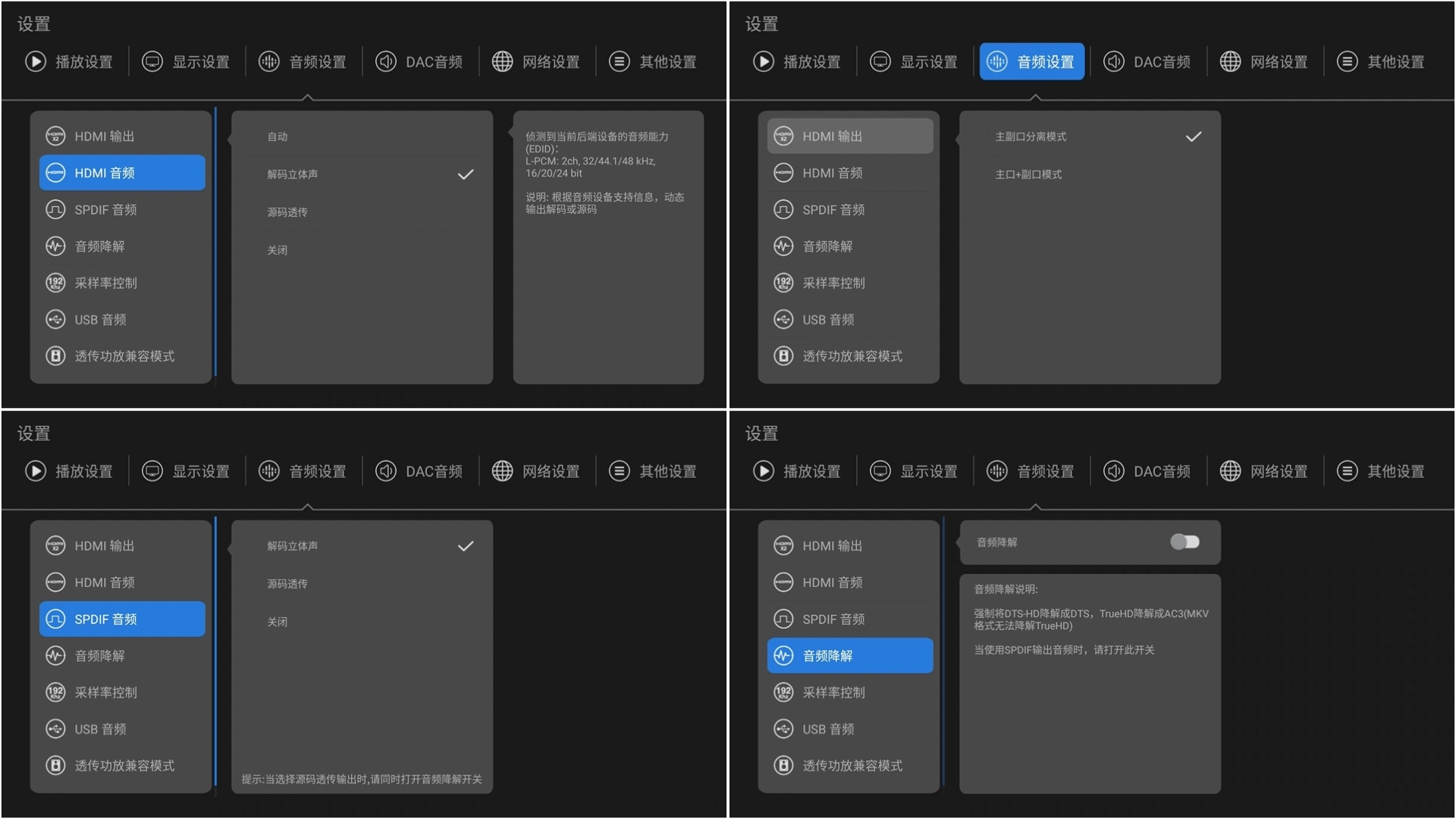Open 其他设置 tab in top-right panel
Viewport: 1456px width, 819px height.
pyautogui.click(x=1381, y=61)
